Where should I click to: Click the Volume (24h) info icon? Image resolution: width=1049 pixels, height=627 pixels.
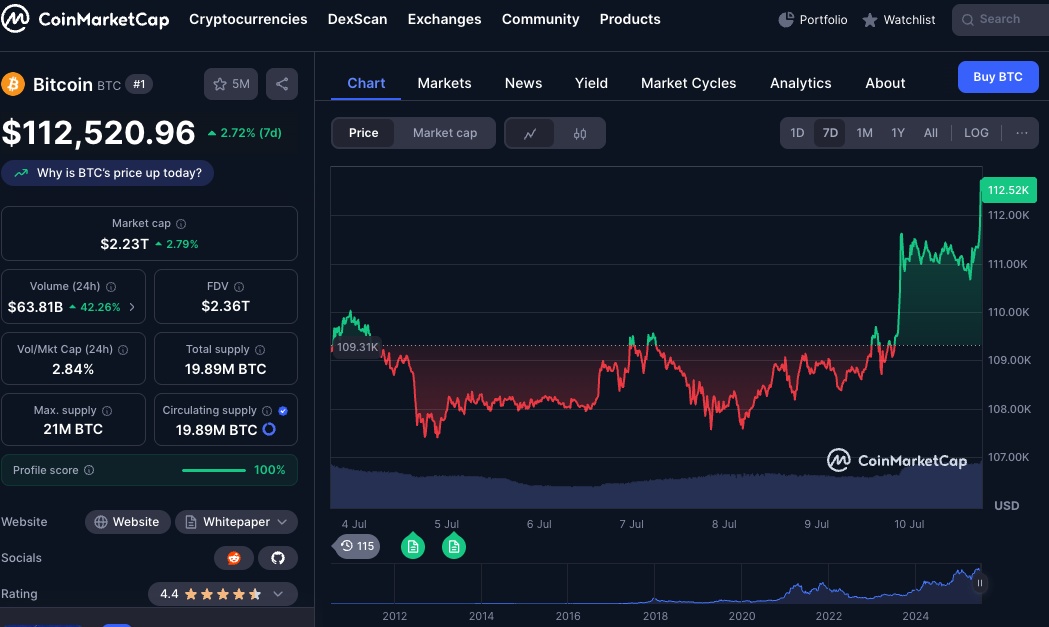(111, 287)
